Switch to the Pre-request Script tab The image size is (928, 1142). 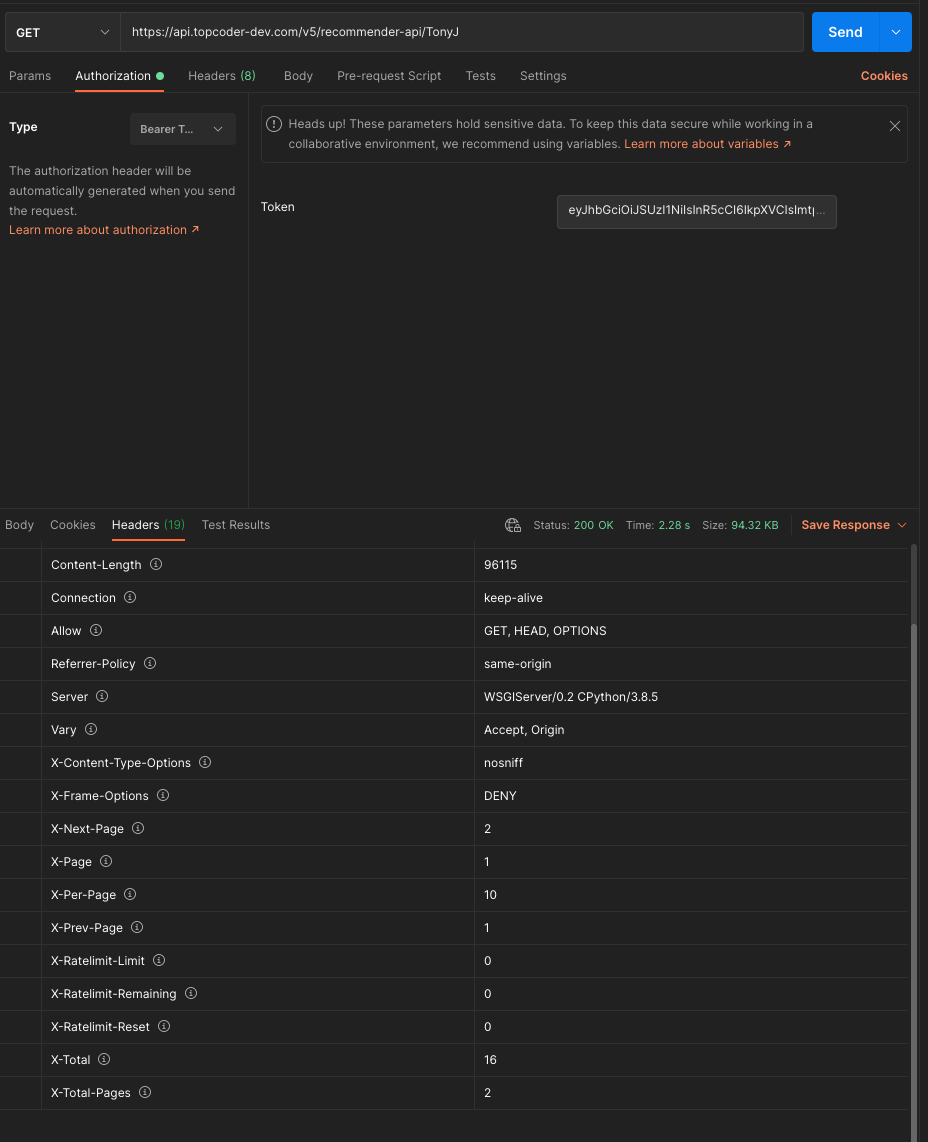pyautogui.click(x=389, y=76)
